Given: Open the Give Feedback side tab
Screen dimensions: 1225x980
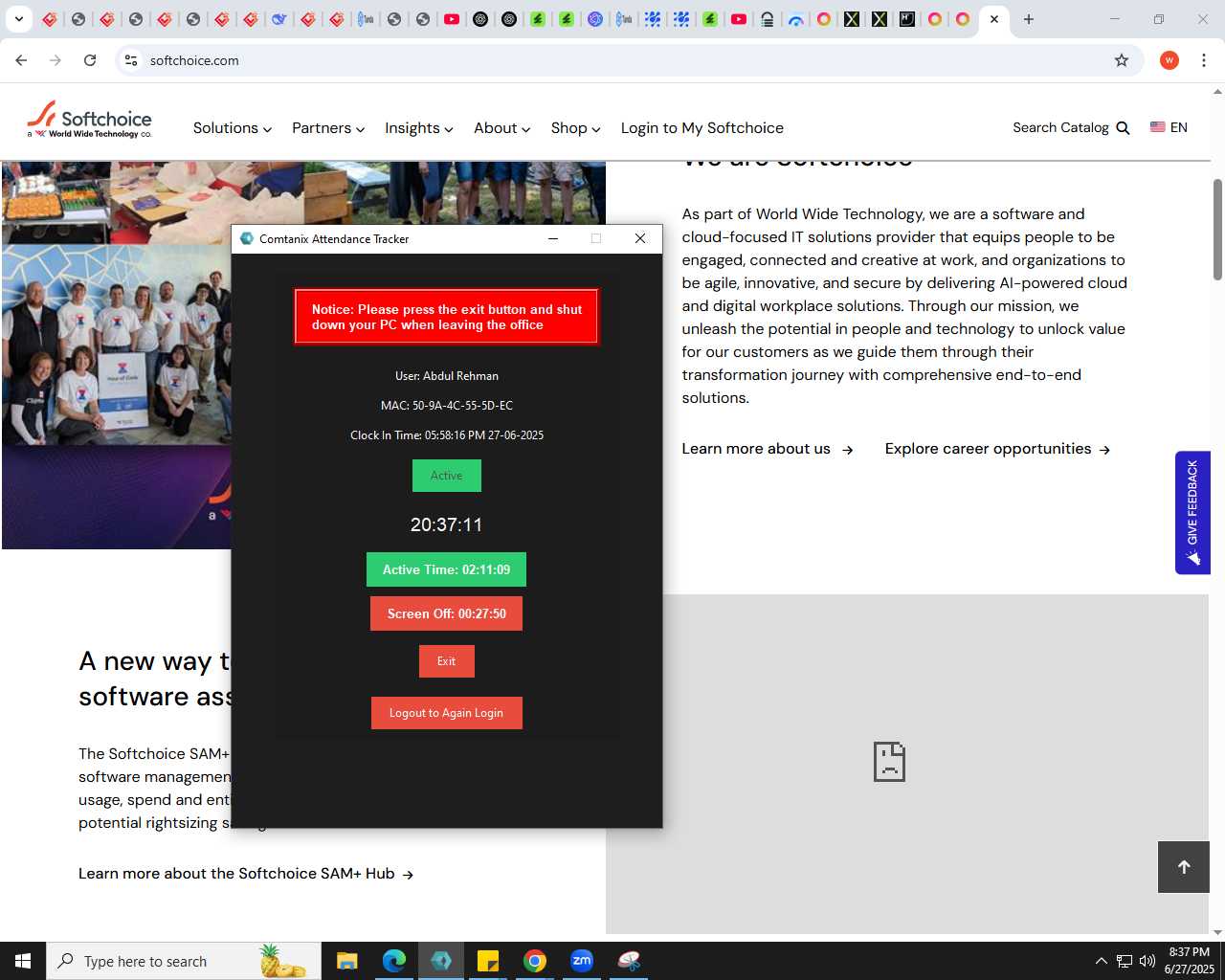Looking at the screenshot, I should [x=1192, y=513].
